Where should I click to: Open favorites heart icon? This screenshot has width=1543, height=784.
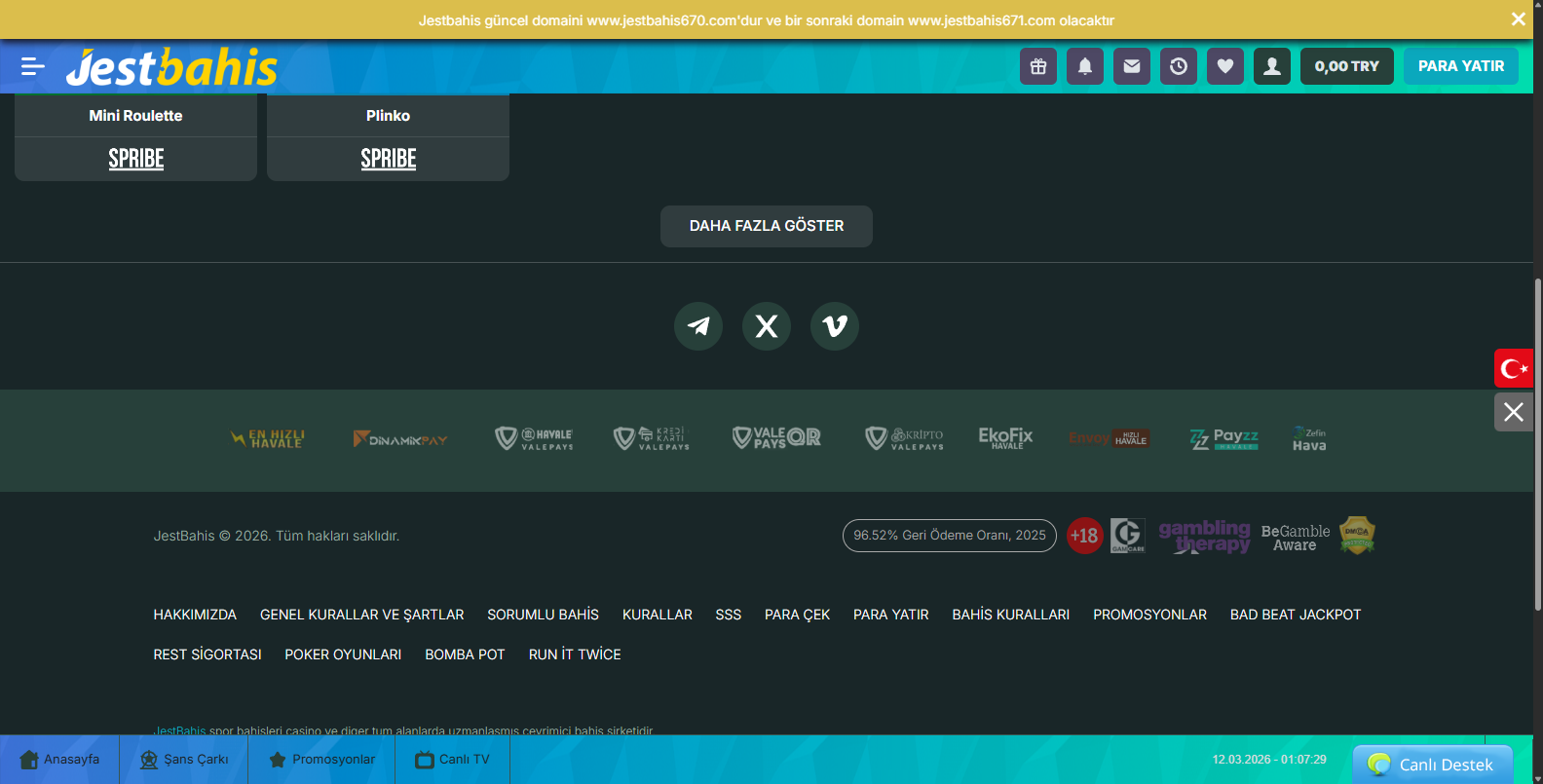(1225, 66)
